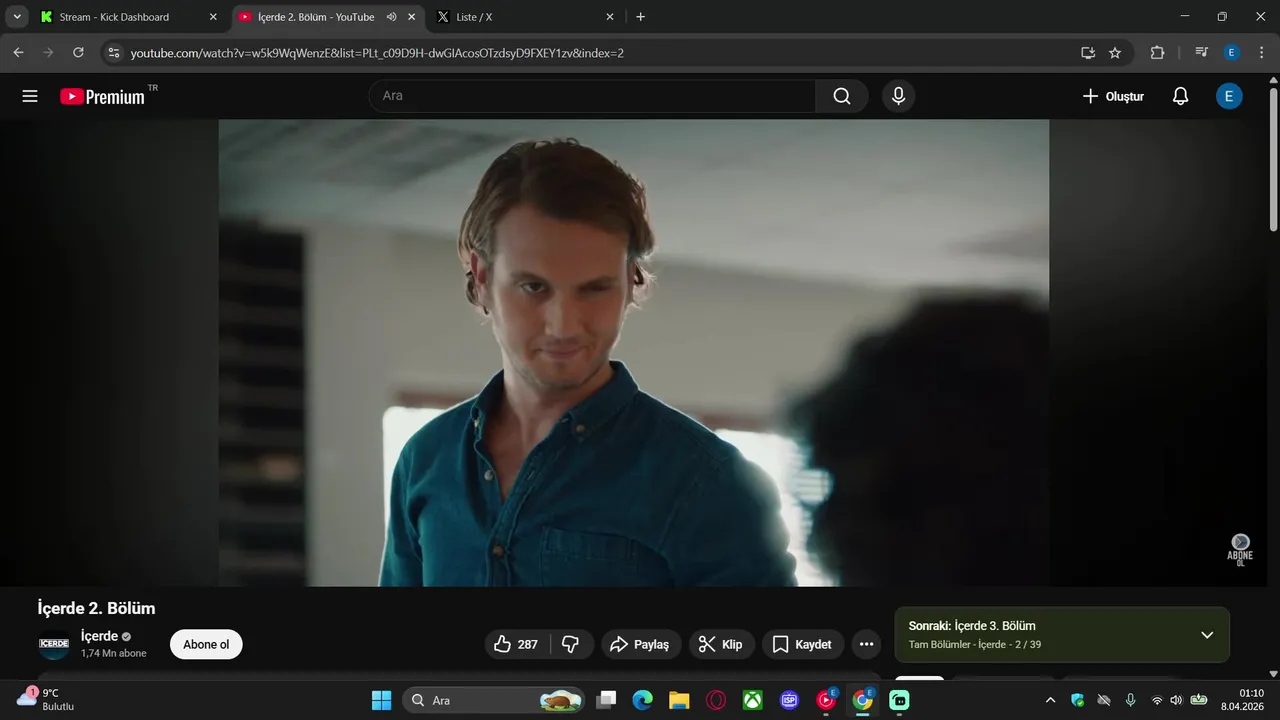The image size is (1280, 720).
Task: Click the address bar URL
Action: click(377, 53)
